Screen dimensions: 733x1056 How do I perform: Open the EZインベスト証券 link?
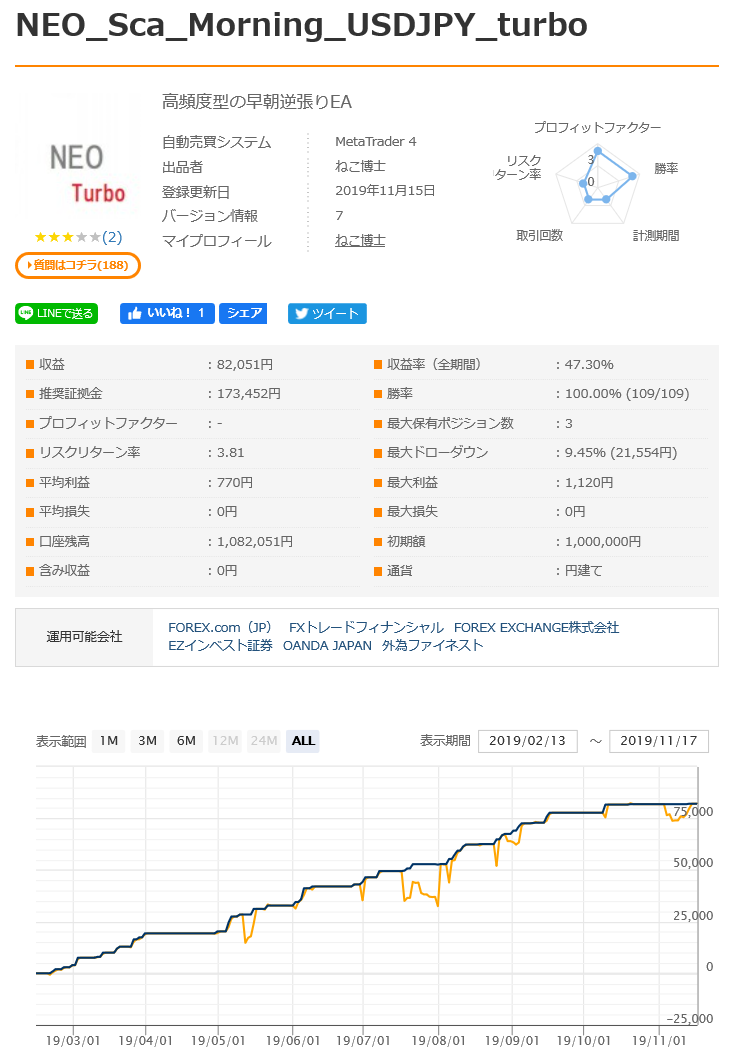point(220,646)
